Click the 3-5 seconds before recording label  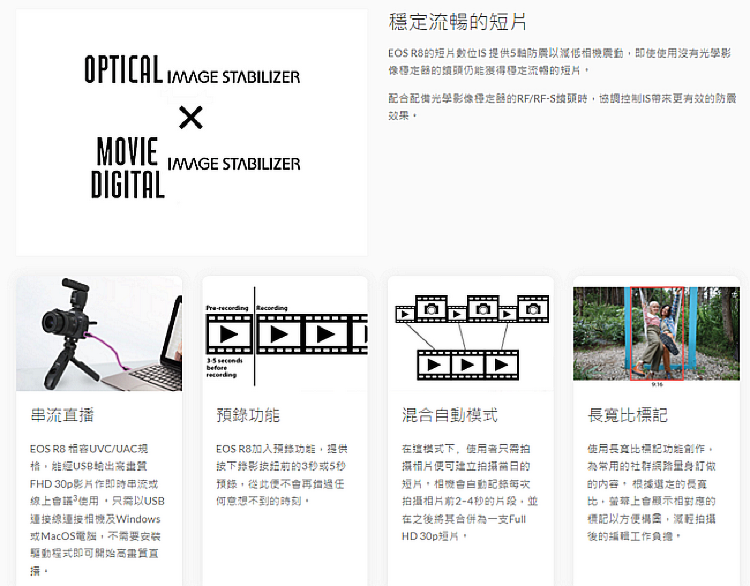(224, 368)
